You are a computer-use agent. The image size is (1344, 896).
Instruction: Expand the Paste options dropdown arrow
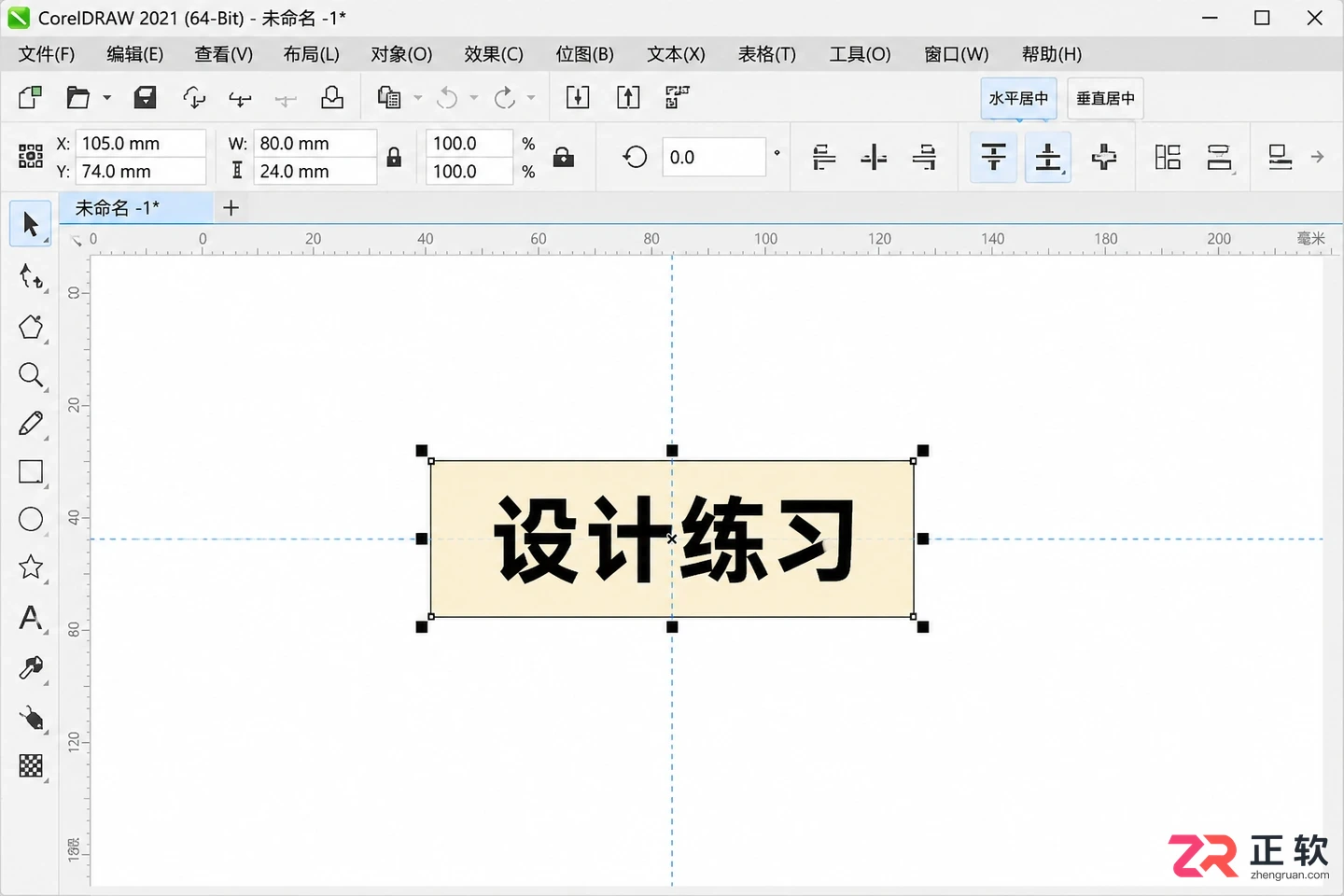click(418, 97)
